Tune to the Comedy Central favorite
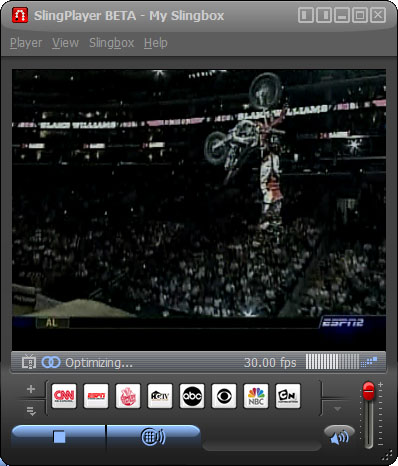This screenshot has width=398, height=466. 128,396
